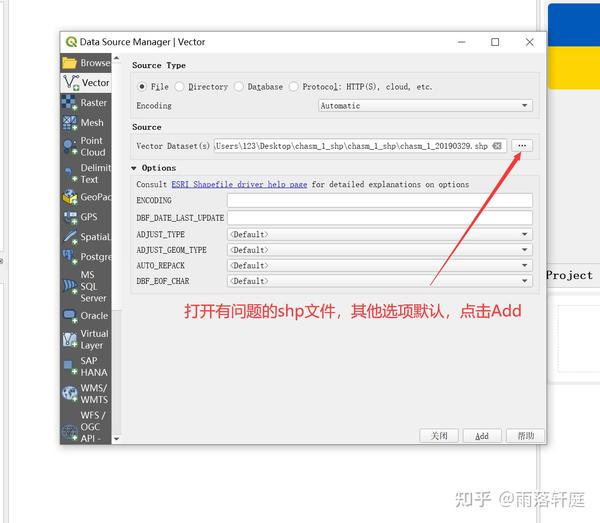Image resolution: width=600 pixels, height=523 pixels.
Task: Collapse the Options section
Action: (134, 168)
